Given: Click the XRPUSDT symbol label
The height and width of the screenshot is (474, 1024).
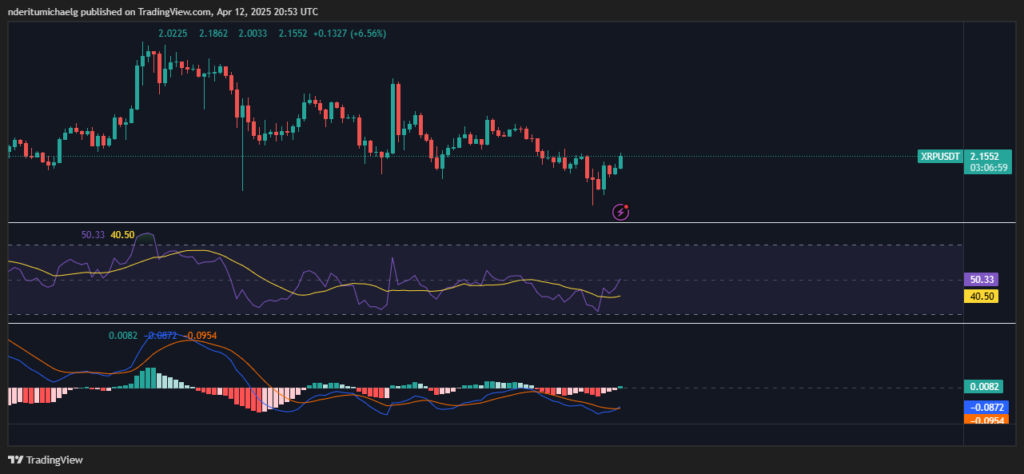Looking at the screenshot, I should point(941,157).
